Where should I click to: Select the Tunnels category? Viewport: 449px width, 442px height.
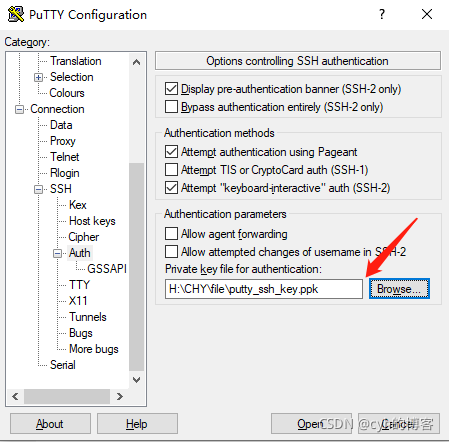pyautogui.click(x=88, y=317)
